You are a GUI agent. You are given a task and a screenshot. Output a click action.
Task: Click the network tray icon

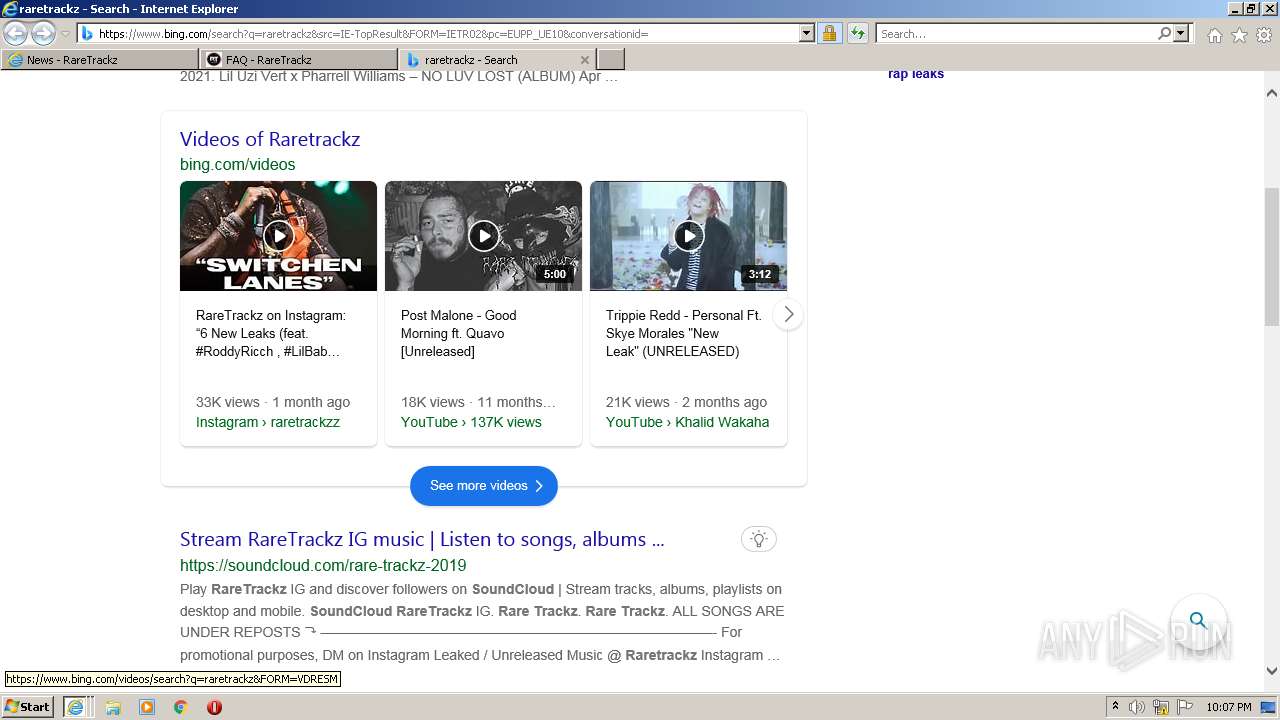(1161, 707)
